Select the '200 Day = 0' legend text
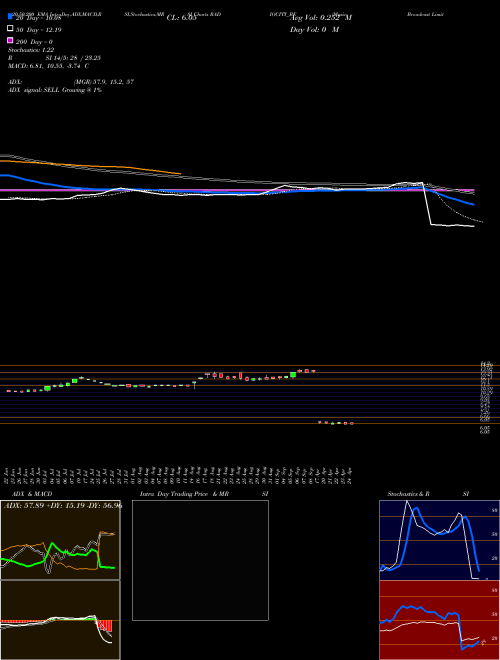The image size is (500, 660). (34, 42)
